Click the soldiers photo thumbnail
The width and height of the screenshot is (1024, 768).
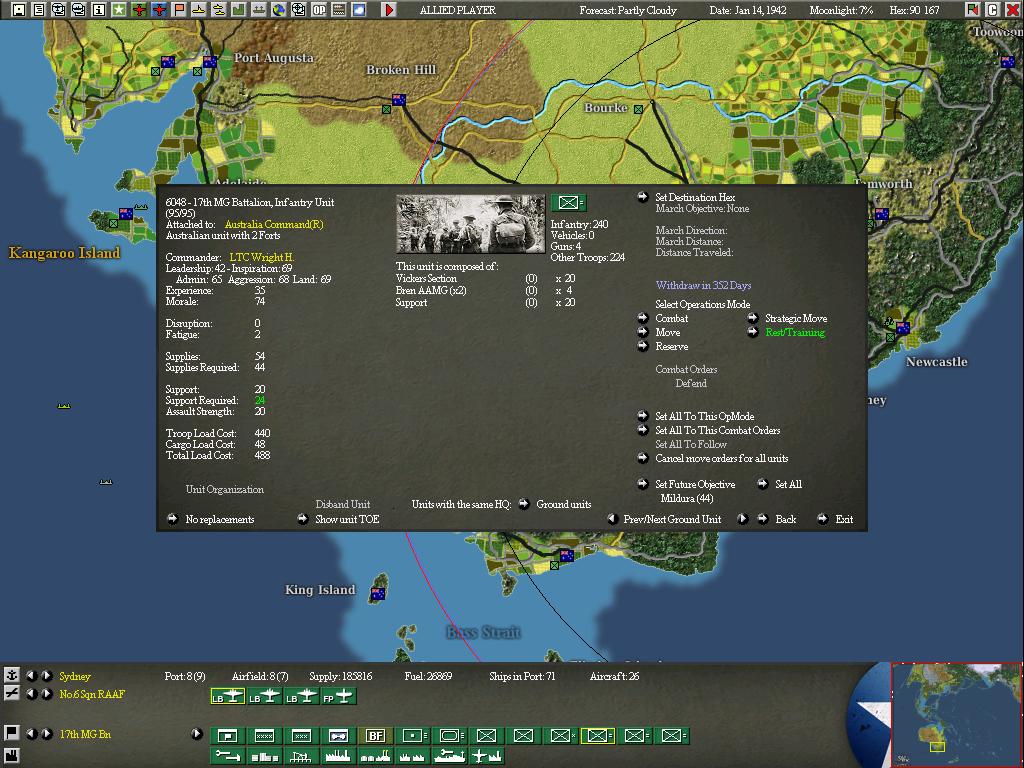pyautogui.click(x=470, y=223)
